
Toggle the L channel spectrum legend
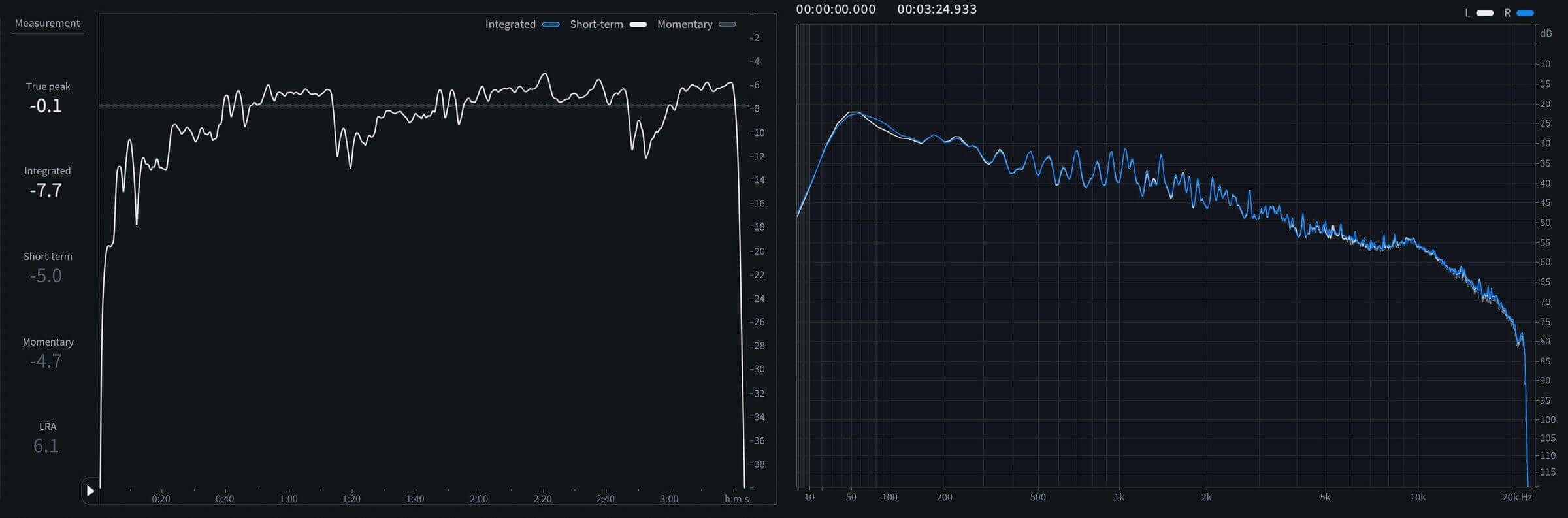(1480, 13)
